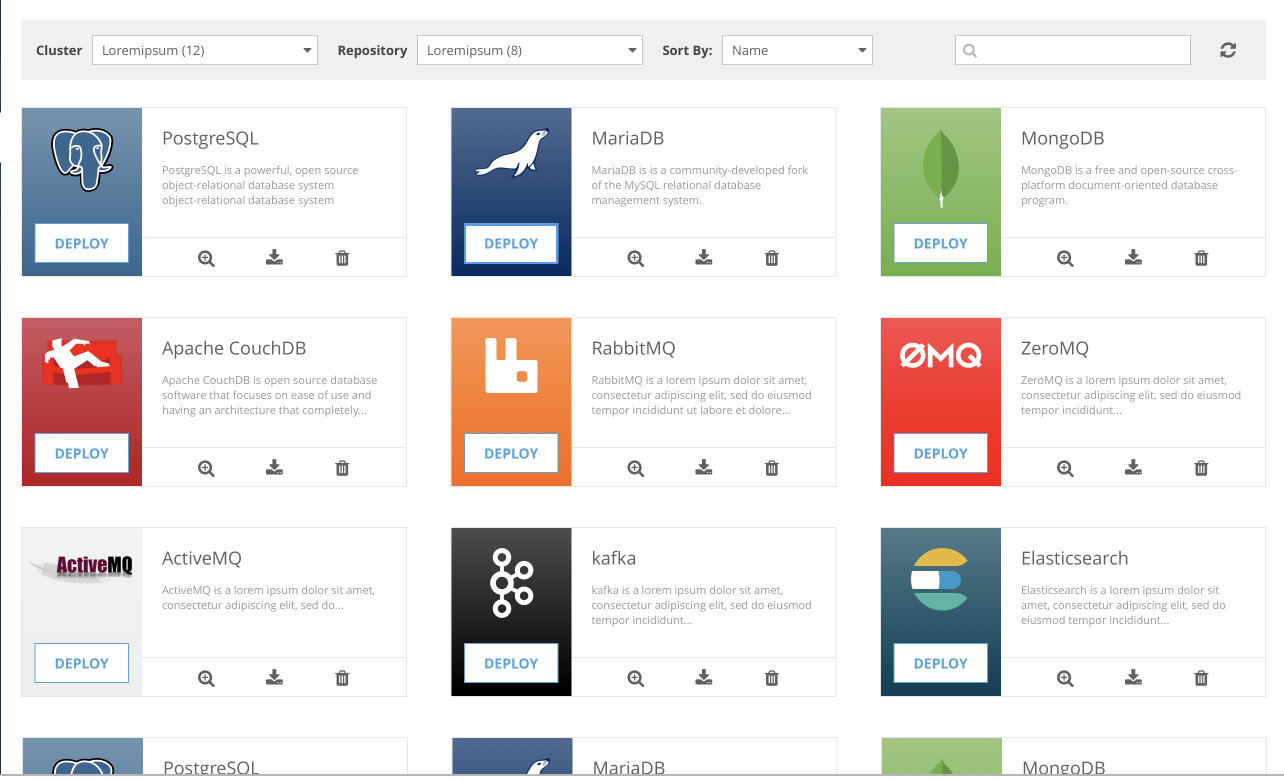Image resolution: width=1284 pixels, height=780 pixels.
Task: Download Apache CouchDB using download icon
Action: click(x=274, y=468)
